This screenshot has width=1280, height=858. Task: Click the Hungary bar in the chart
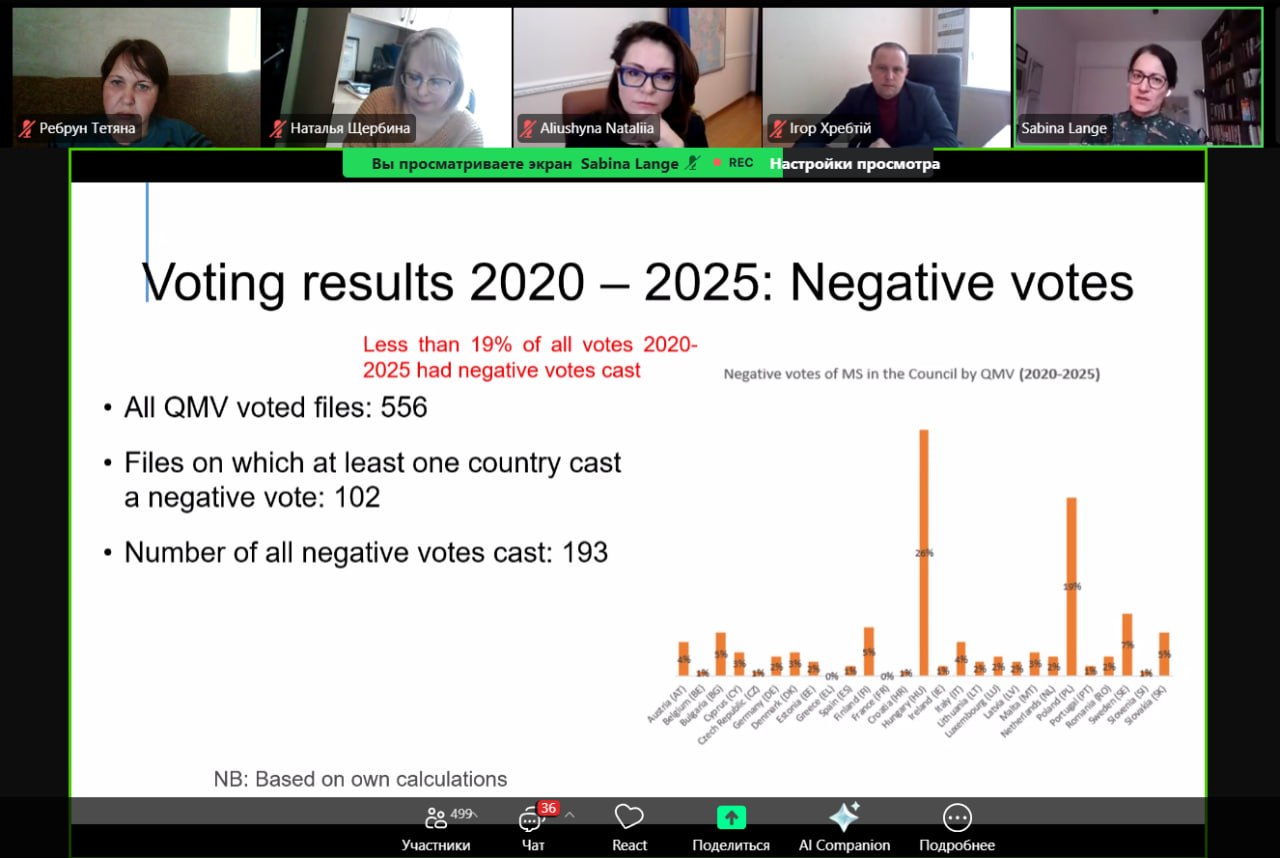[924, 552]
